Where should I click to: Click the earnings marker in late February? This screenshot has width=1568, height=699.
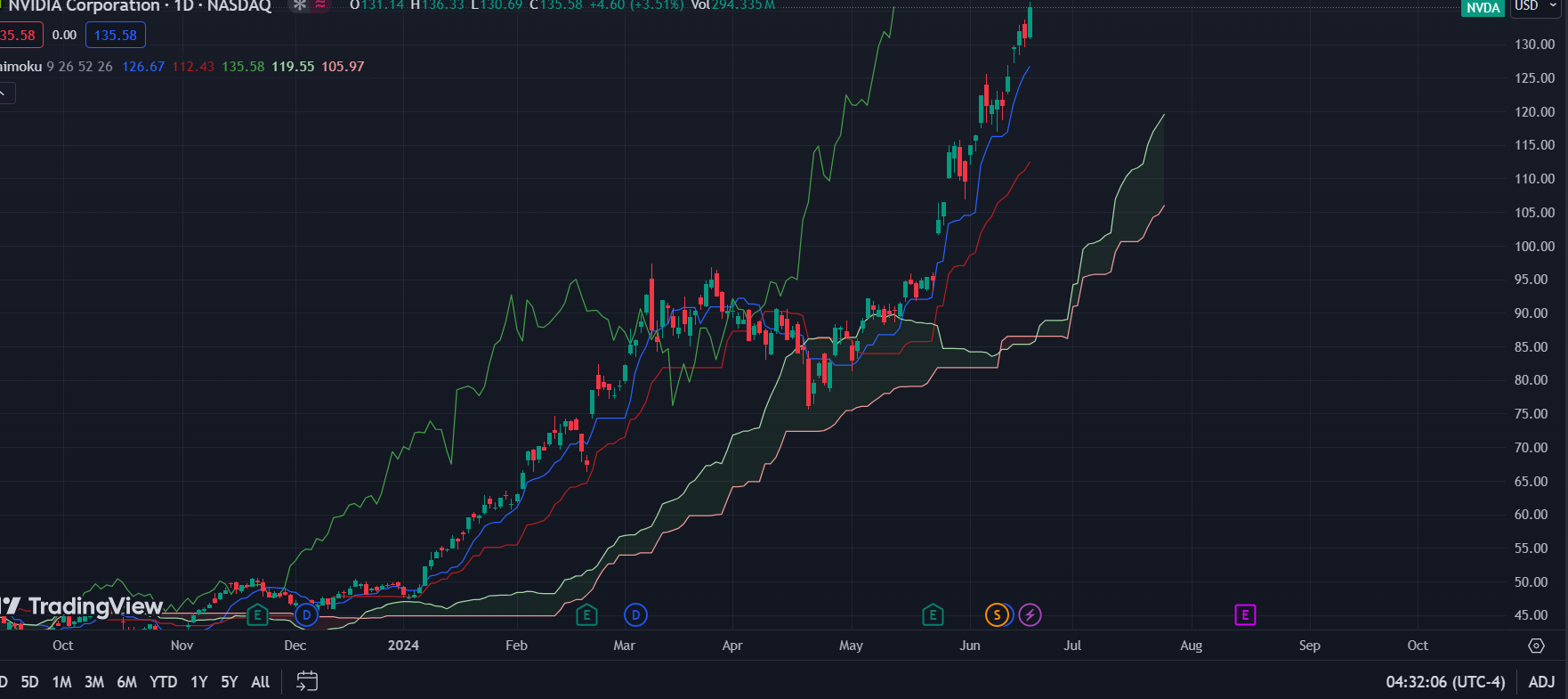pos(586,614)
